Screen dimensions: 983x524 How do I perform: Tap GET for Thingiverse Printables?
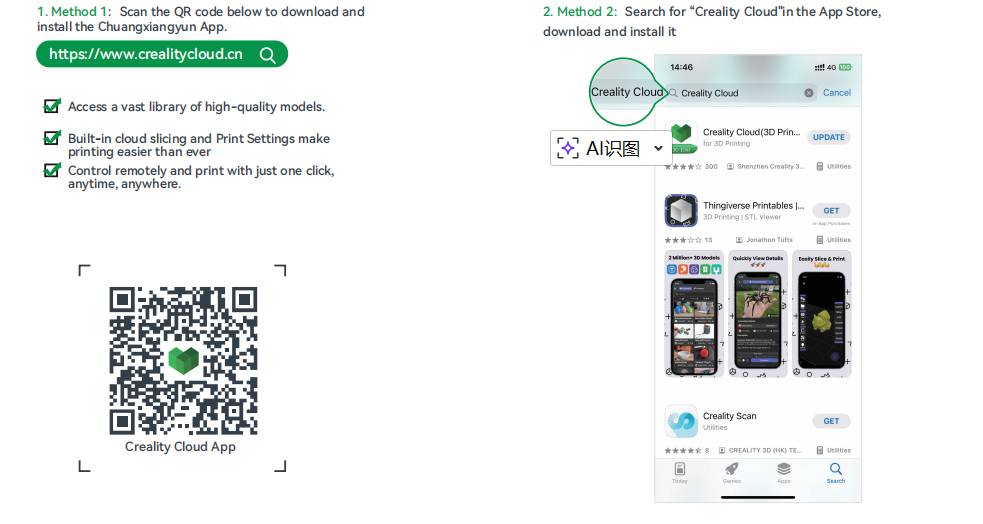coord(831,211)
